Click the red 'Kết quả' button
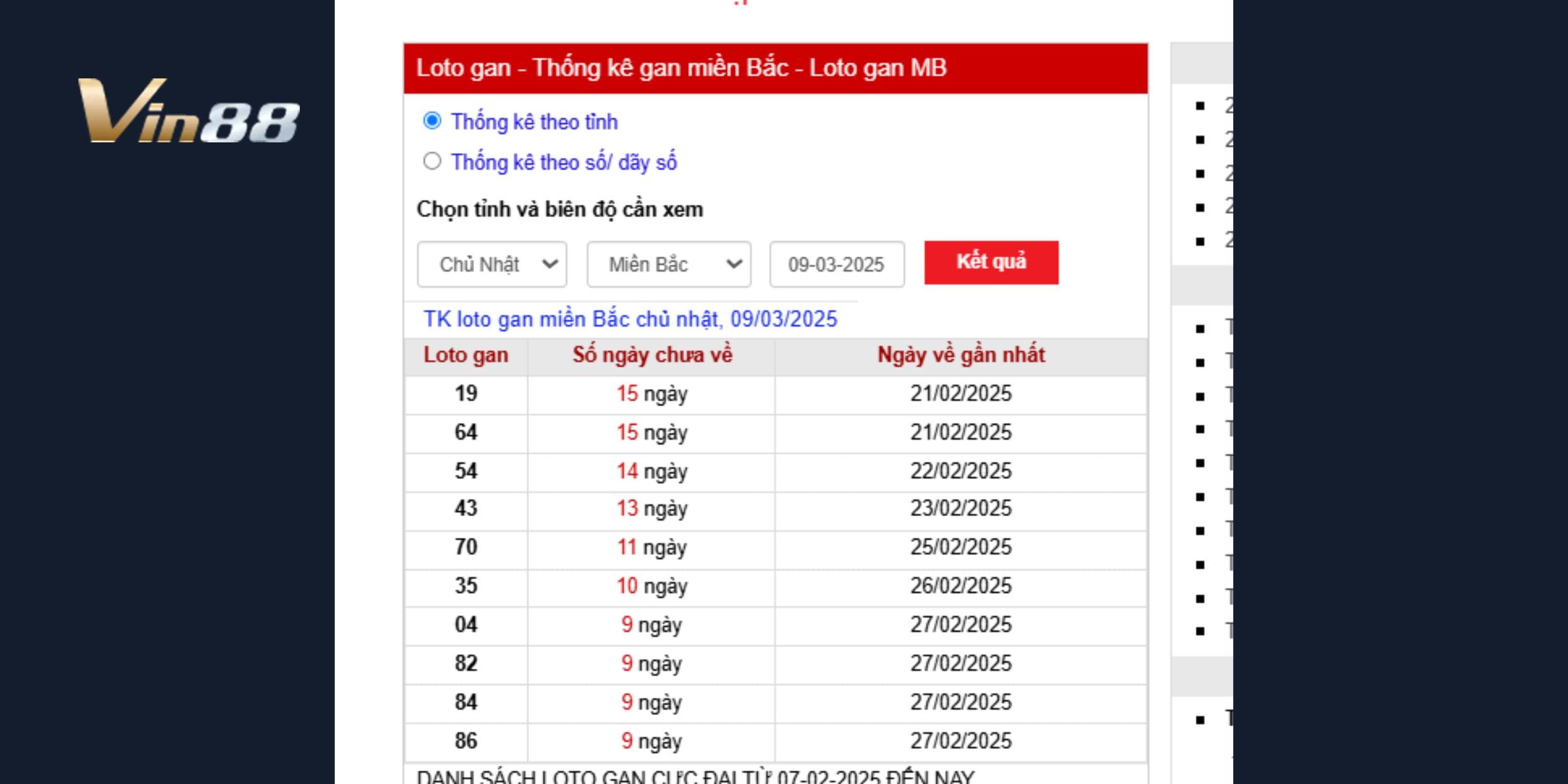 (992, 262)
